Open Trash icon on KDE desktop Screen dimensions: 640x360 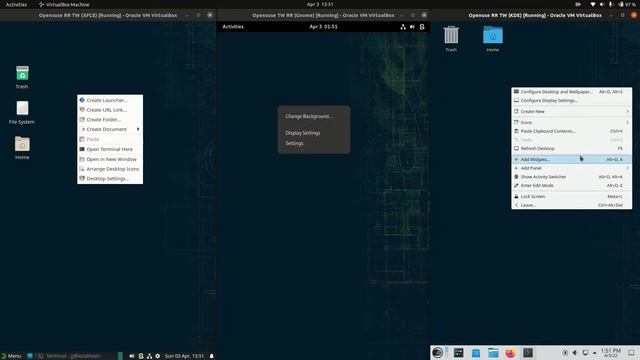451,35
